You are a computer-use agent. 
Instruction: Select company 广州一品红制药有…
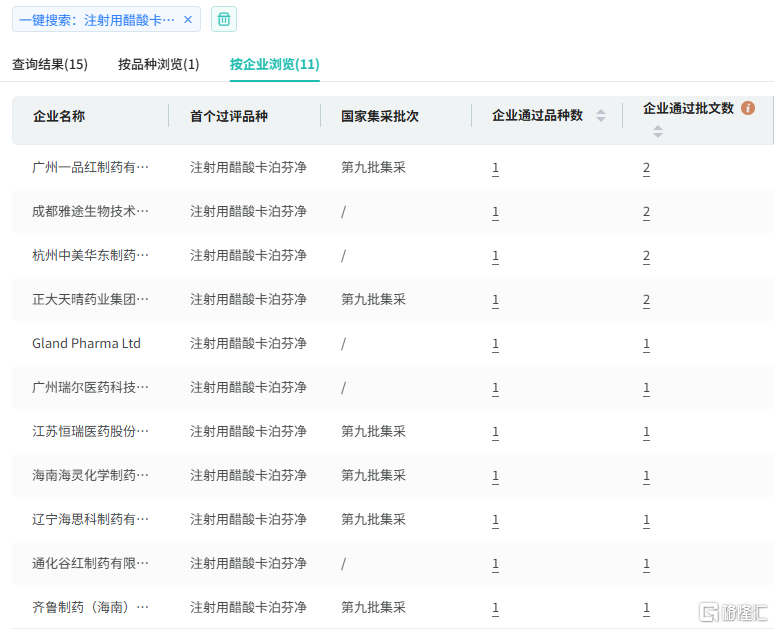pos(90,167)
